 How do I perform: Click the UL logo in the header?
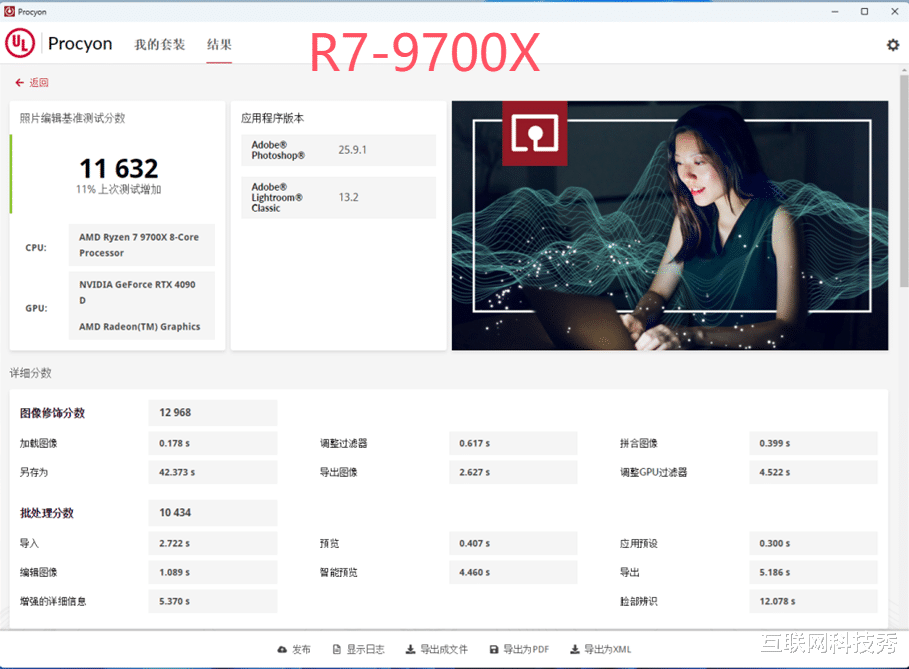[19, 44]
